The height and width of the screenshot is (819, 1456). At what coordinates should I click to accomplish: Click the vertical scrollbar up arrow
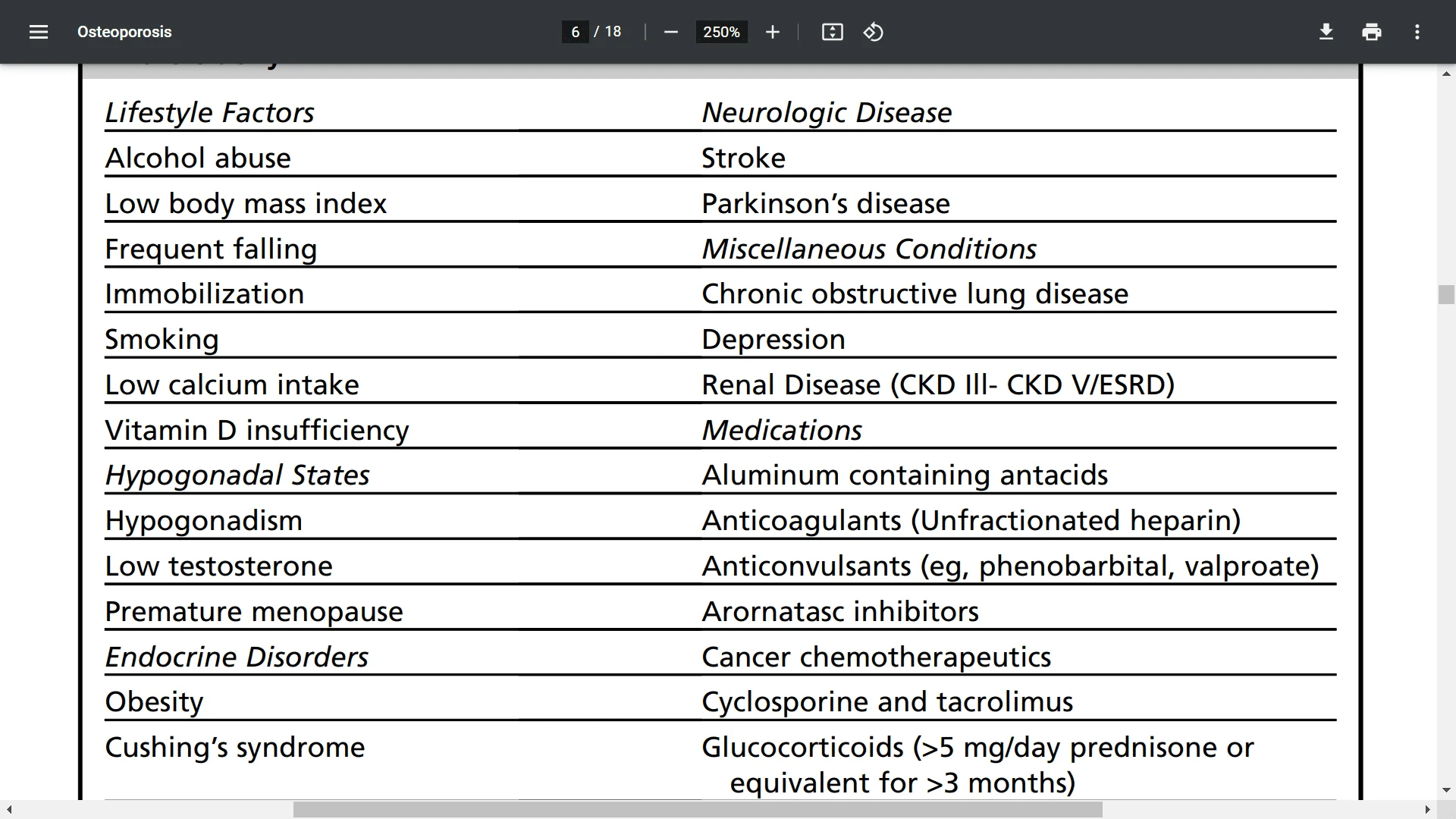[x=1446, y=74]
